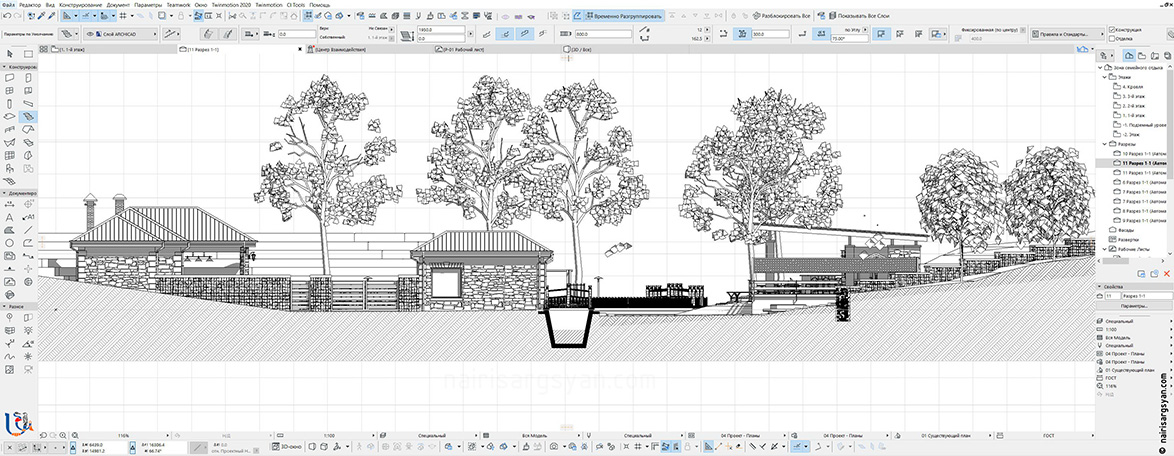Select the Wall tool in toolbox
The width and height of the screenshot is (1174, 456).
tap(10, 77)
